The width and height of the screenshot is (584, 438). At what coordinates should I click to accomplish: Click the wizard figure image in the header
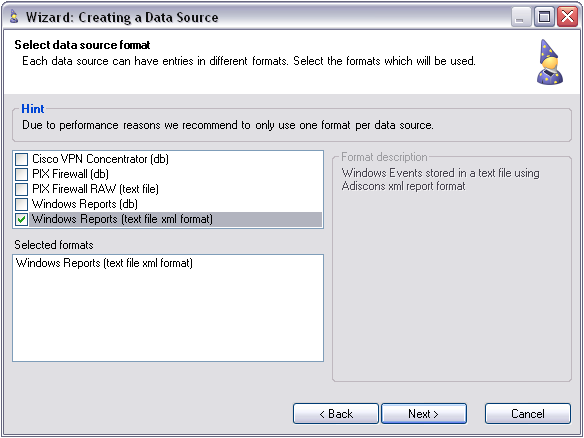click(549, 62)
